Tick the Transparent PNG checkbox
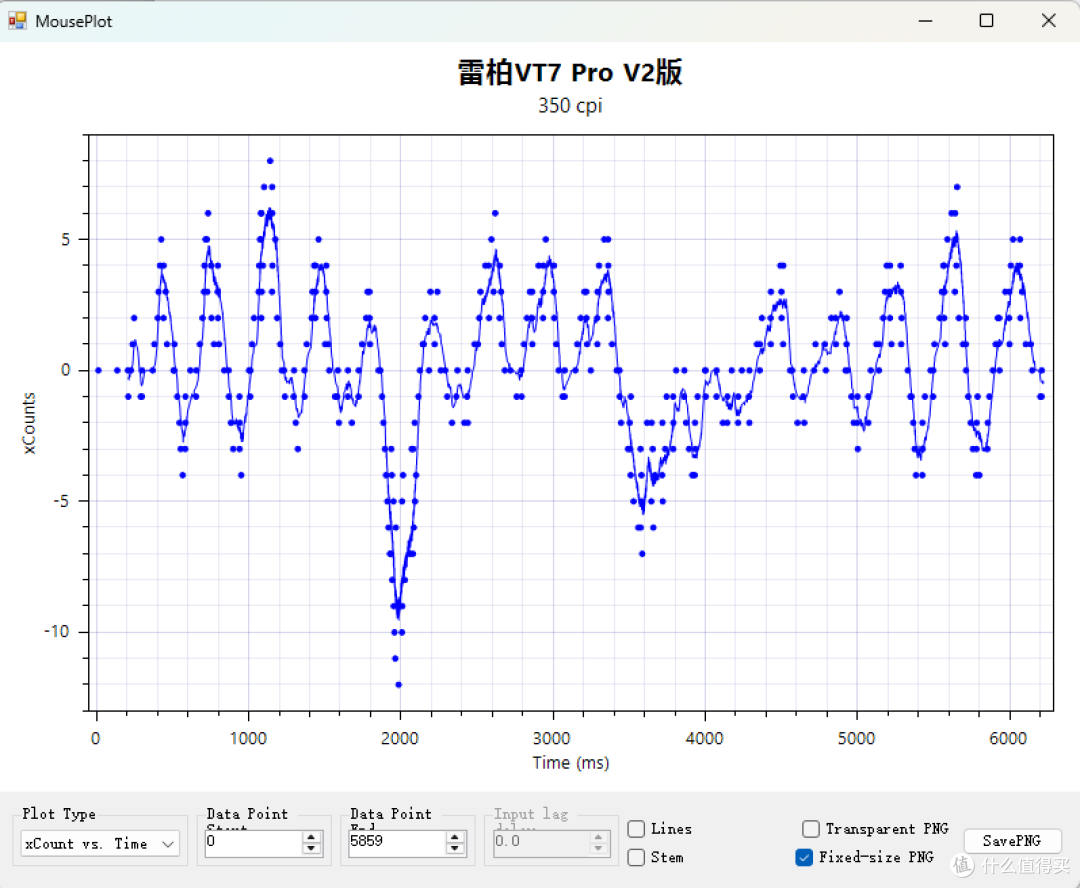Screen dimensions: 1080x888 tap(811, 828)
